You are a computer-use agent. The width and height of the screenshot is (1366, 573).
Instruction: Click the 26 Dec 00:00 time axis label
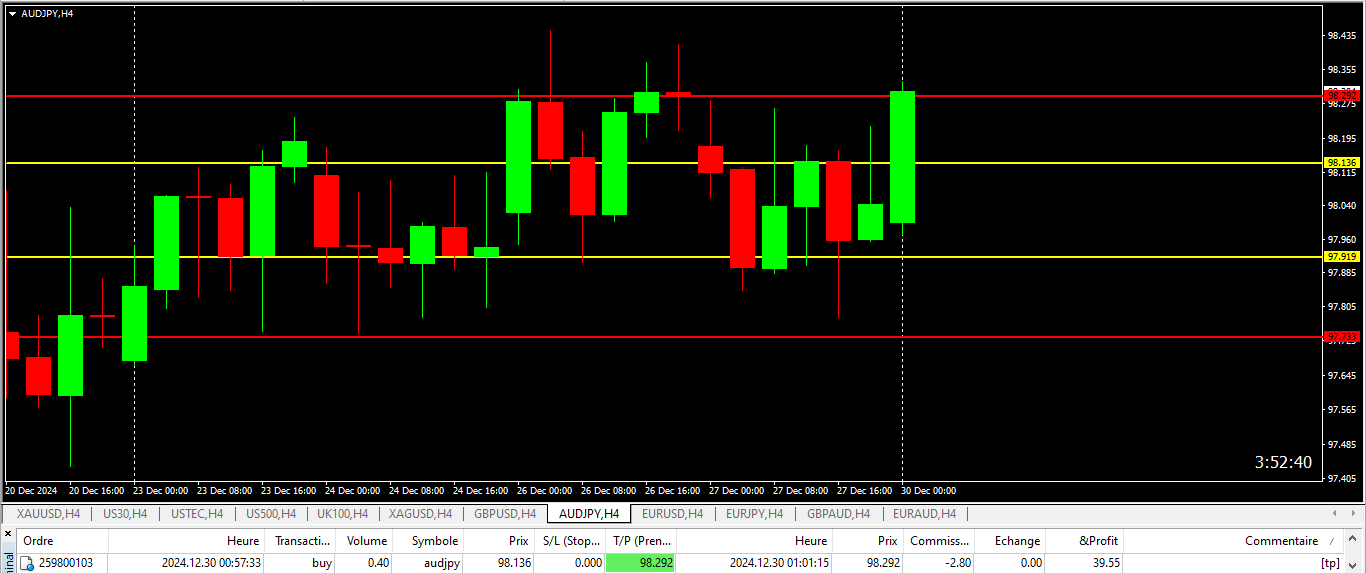point(544,491)
